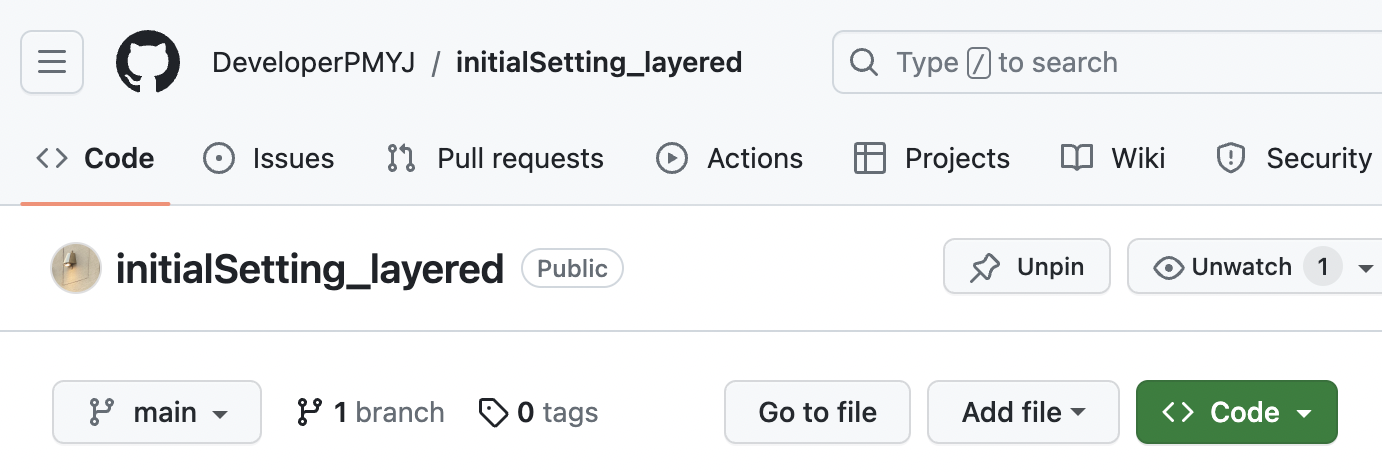Switch to the Pull requests tab
Viewport: 1382px width, 474px height.
pos(495,158)
